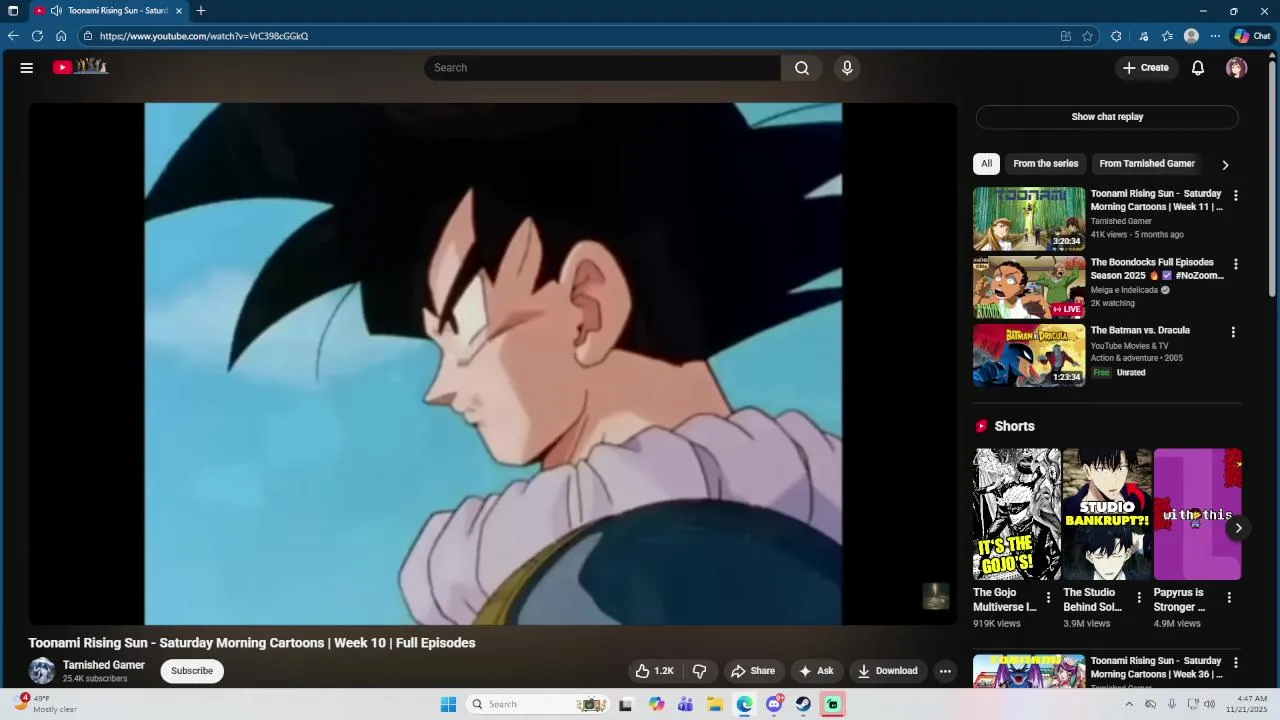The height and width of the screenshot is (720, 1280).
Task: Open Microsoft Teams from the taskbar
Action: (x=685, y=704)
